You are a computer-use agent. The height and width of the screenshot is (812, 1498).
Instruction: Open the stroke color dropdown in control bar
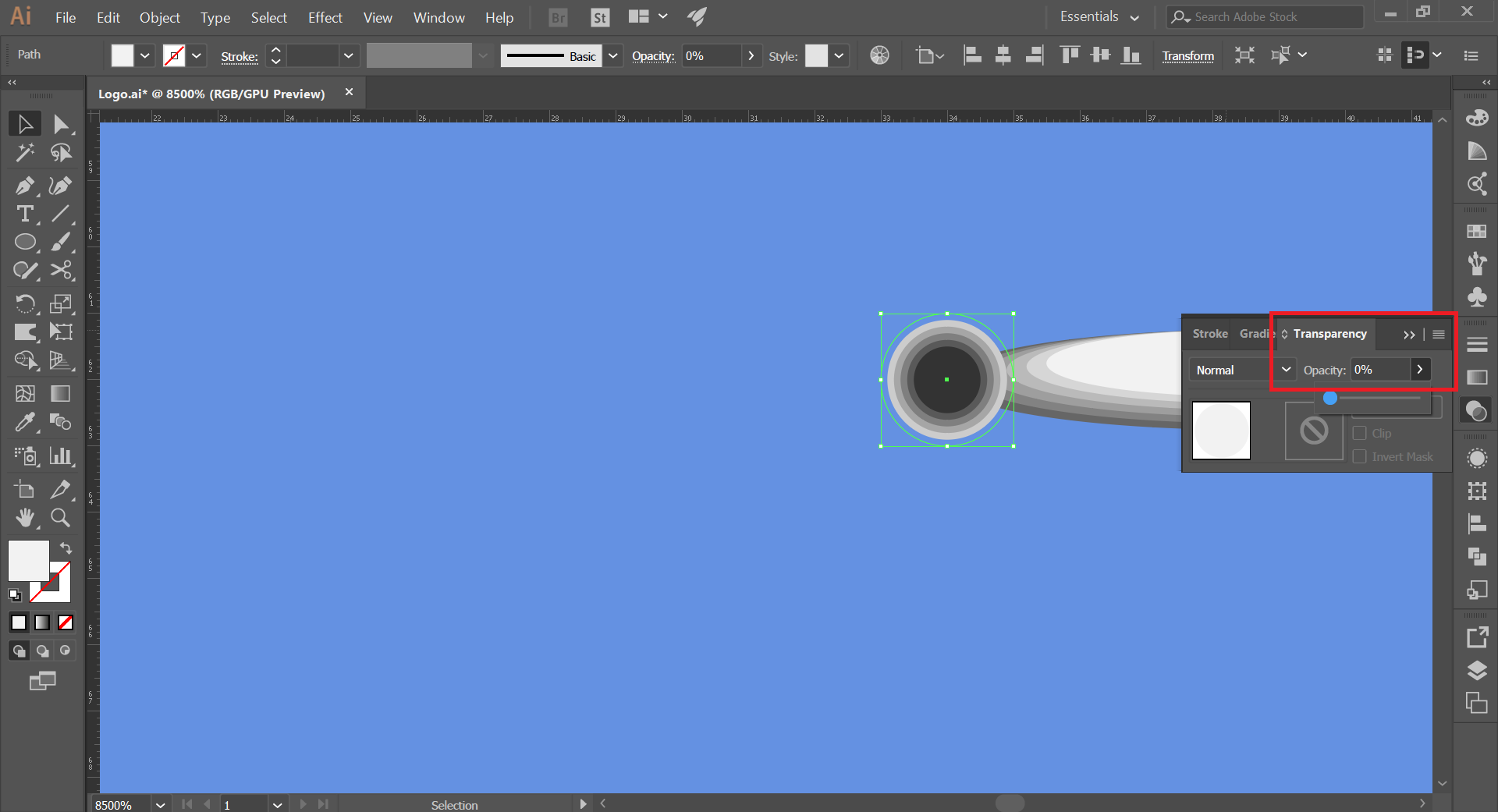click(197, 55)
